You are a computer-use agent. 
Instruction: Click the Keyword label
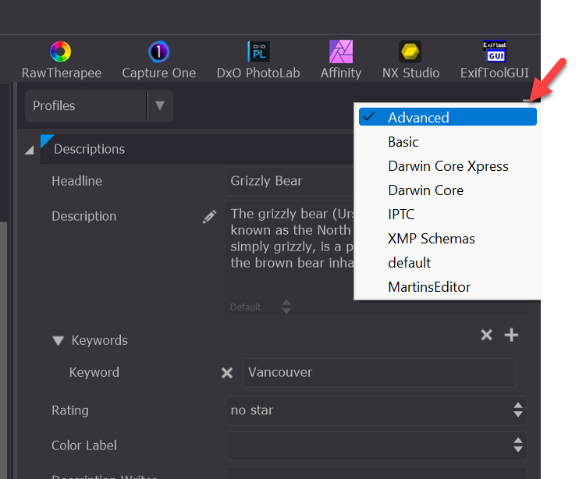coord(94,372)
